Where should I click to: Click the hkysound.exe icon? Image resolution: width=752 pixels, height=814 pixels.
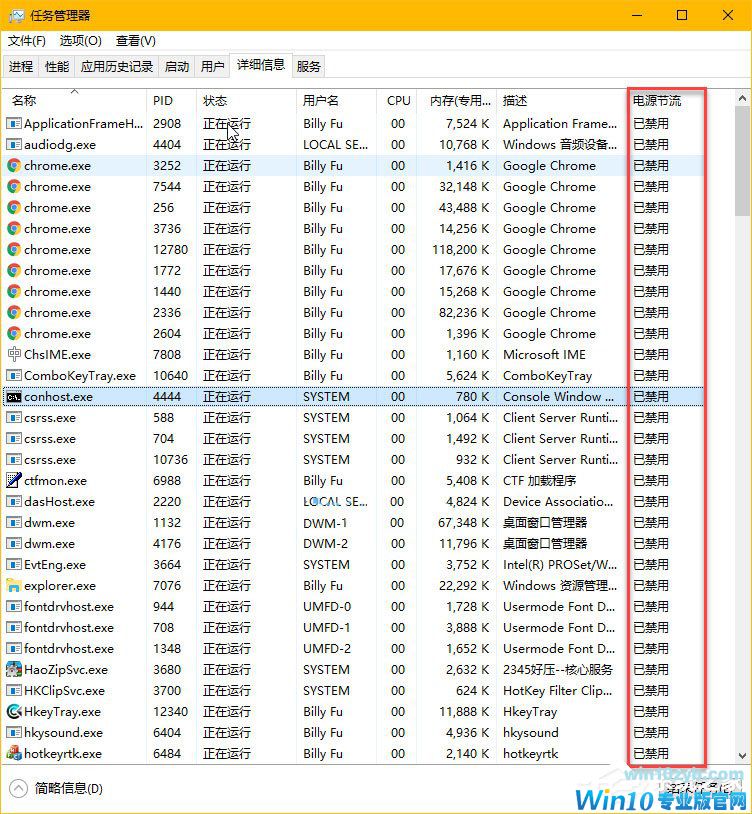(x=13, y=732)
